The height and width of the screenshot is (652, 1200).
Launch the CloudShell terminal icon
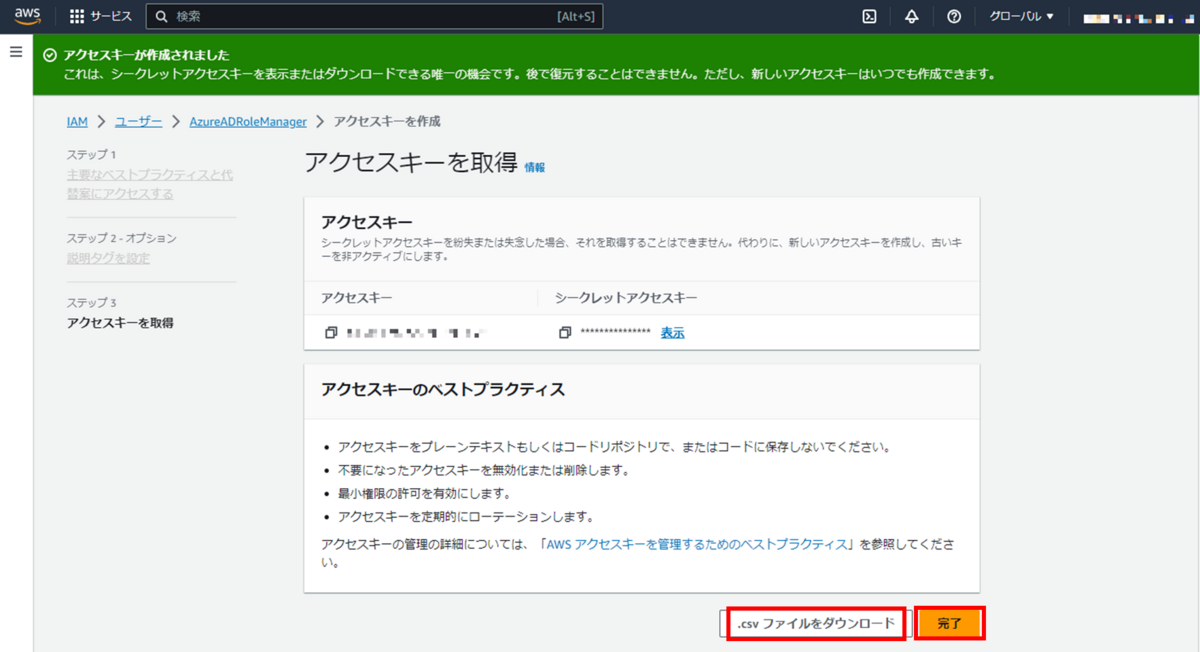tap(870, 17)
